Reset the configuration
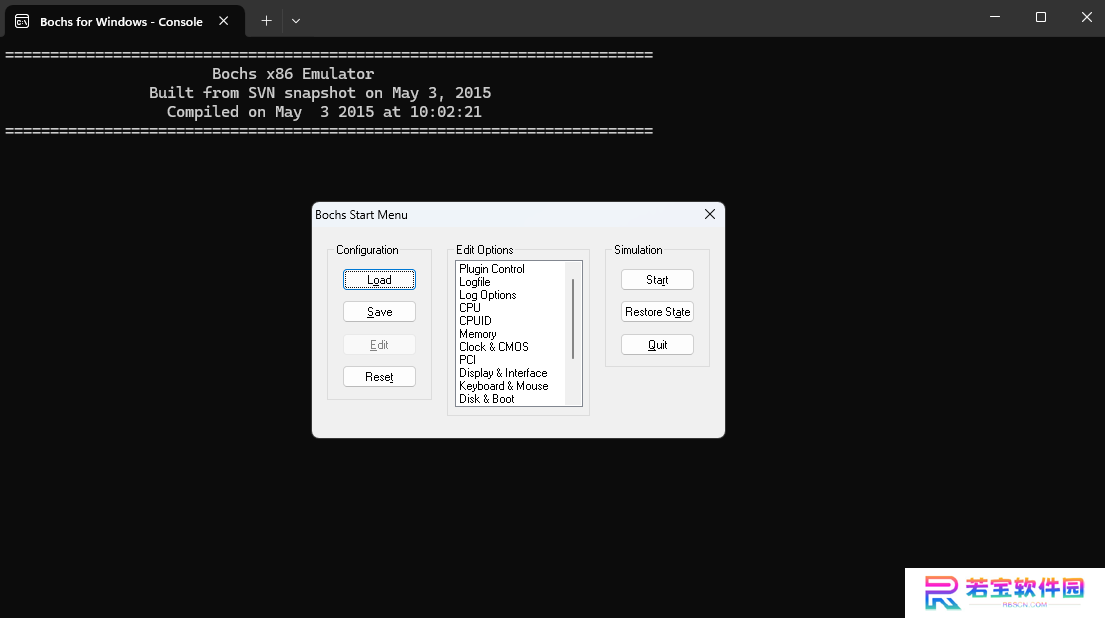Screen dimensions: 1105x618 (379, 377)
